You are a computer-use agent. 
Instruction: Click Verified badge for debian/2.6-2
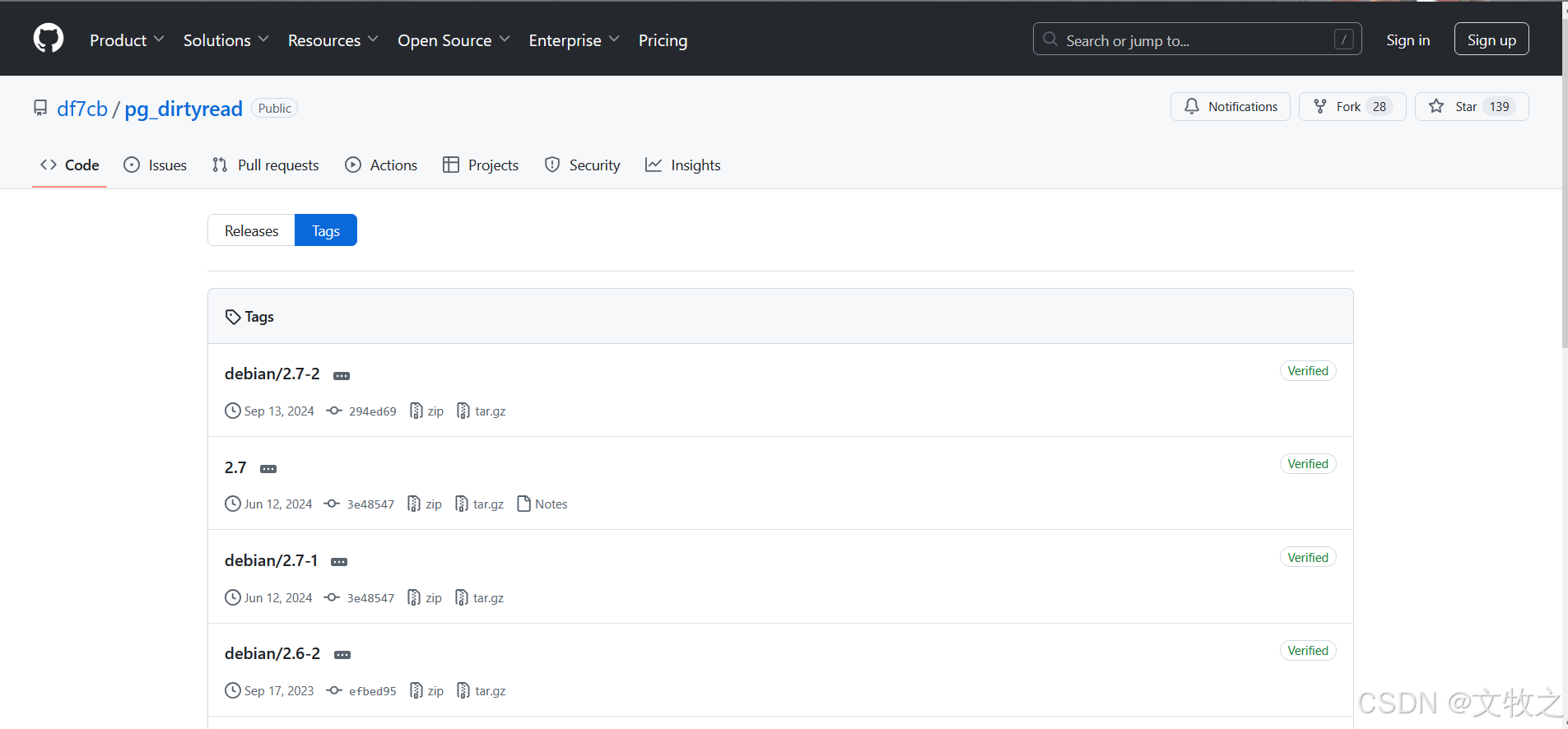[x=1308, y=651]
